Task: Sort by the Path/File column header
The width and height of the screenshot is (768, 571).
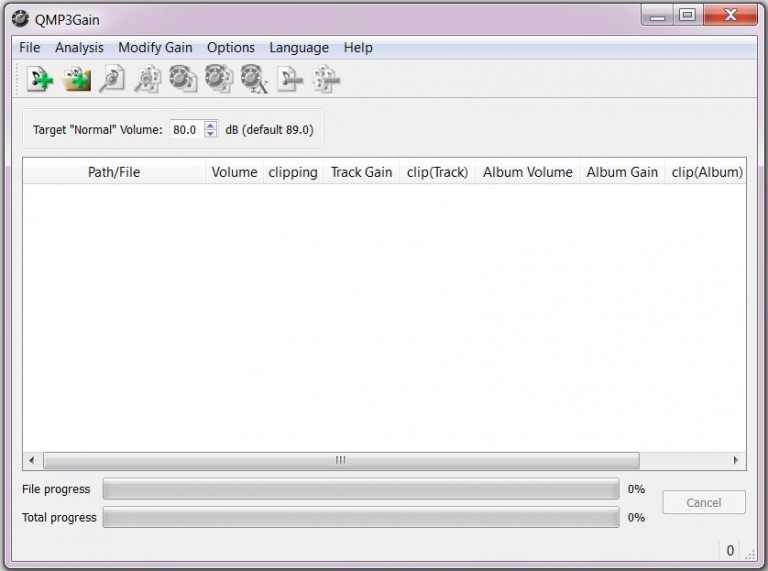Action: coord(114,172)
